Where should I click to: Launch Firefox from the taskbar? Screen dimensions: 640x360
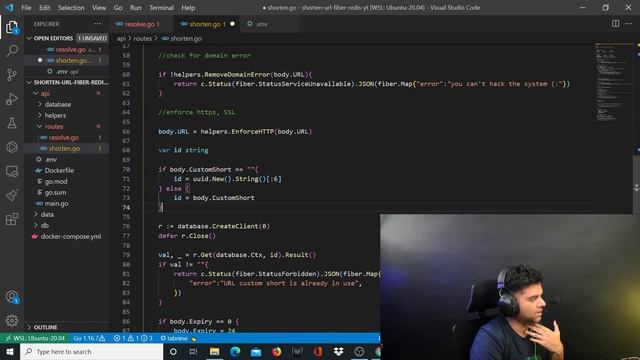click(276, 351)
